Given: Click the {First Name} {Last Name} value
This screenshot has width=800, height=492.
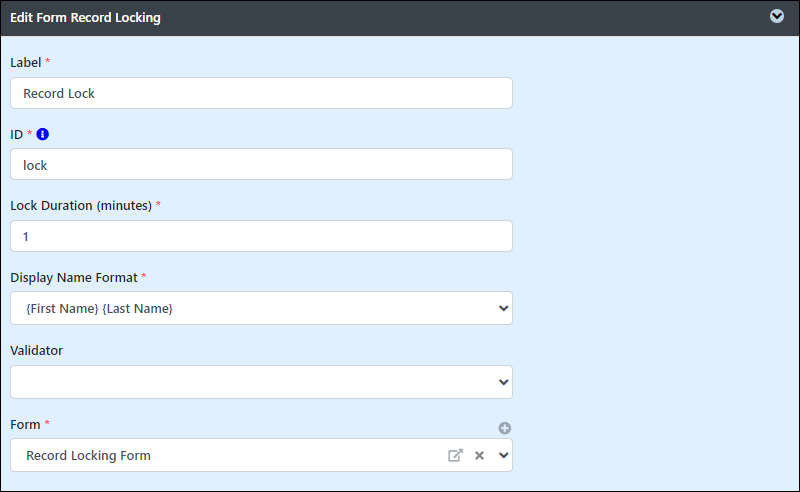Looking at the screenshot, I should coord(99,308).
